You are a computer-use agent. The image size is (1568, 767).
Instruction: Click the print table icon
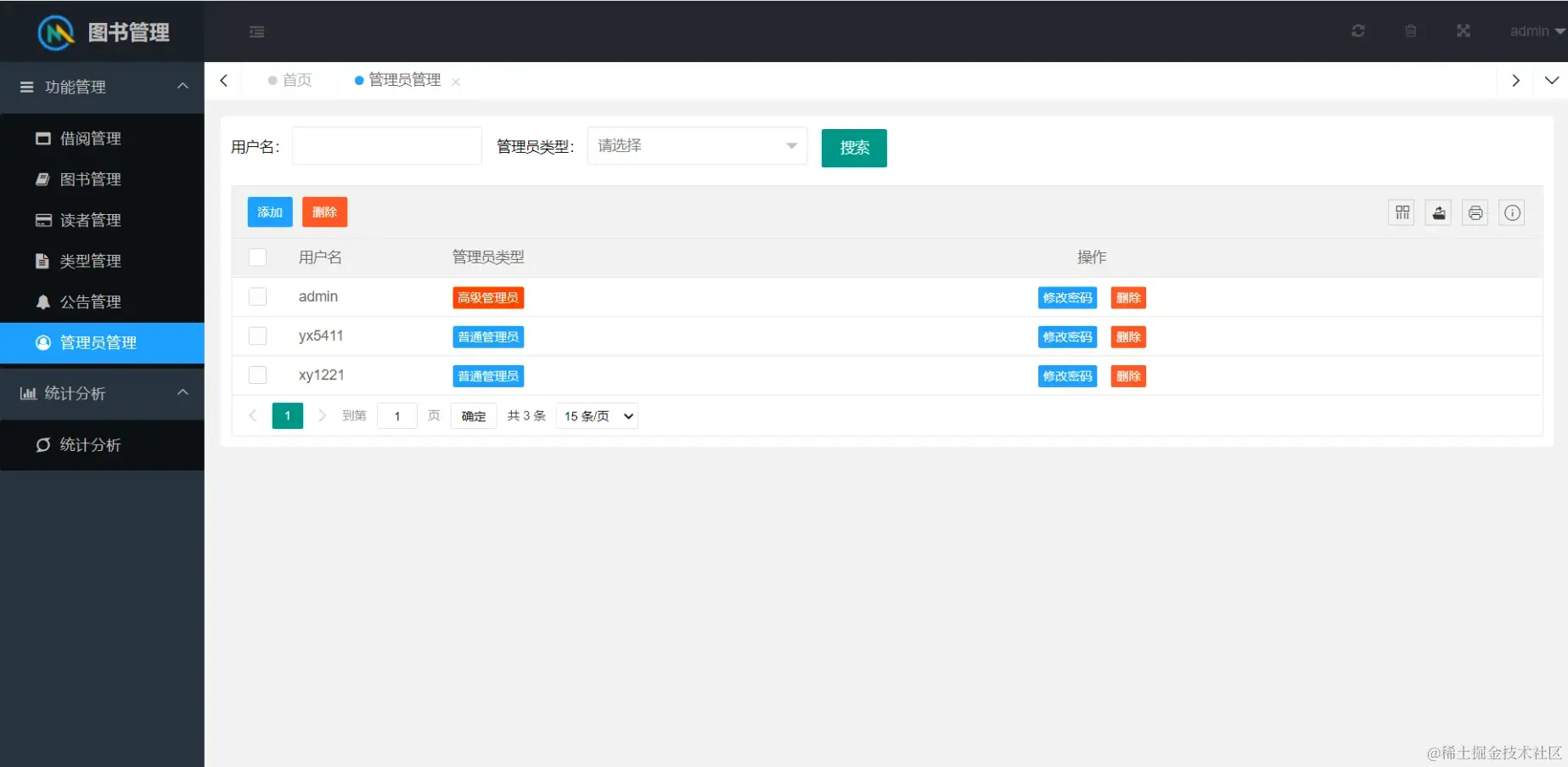pyautogui.click(x=1475, y=212)
